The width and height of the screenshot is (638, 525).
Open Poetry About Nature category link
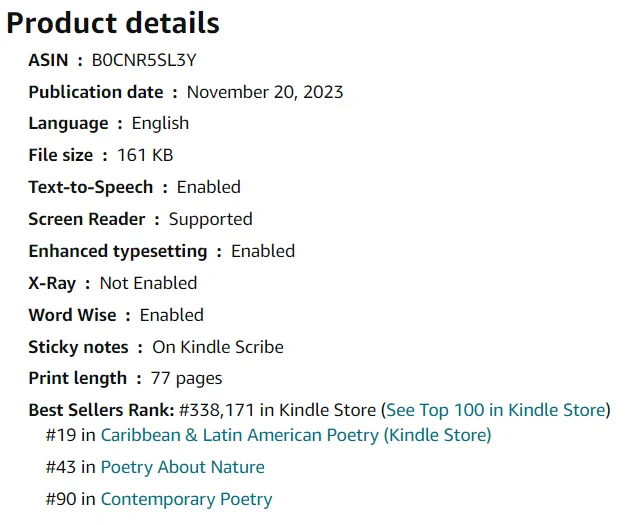coord(182,467)
